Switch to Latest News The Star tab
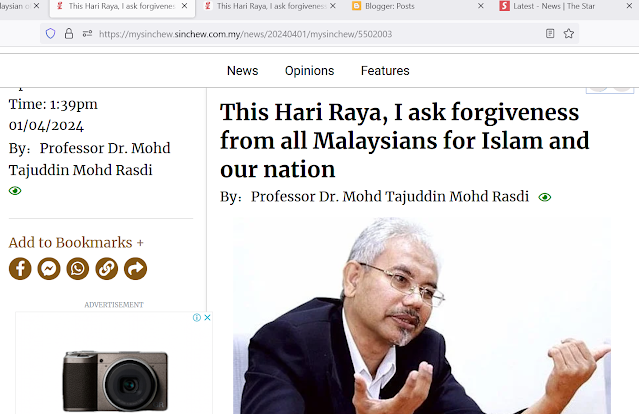 (562, 6)
